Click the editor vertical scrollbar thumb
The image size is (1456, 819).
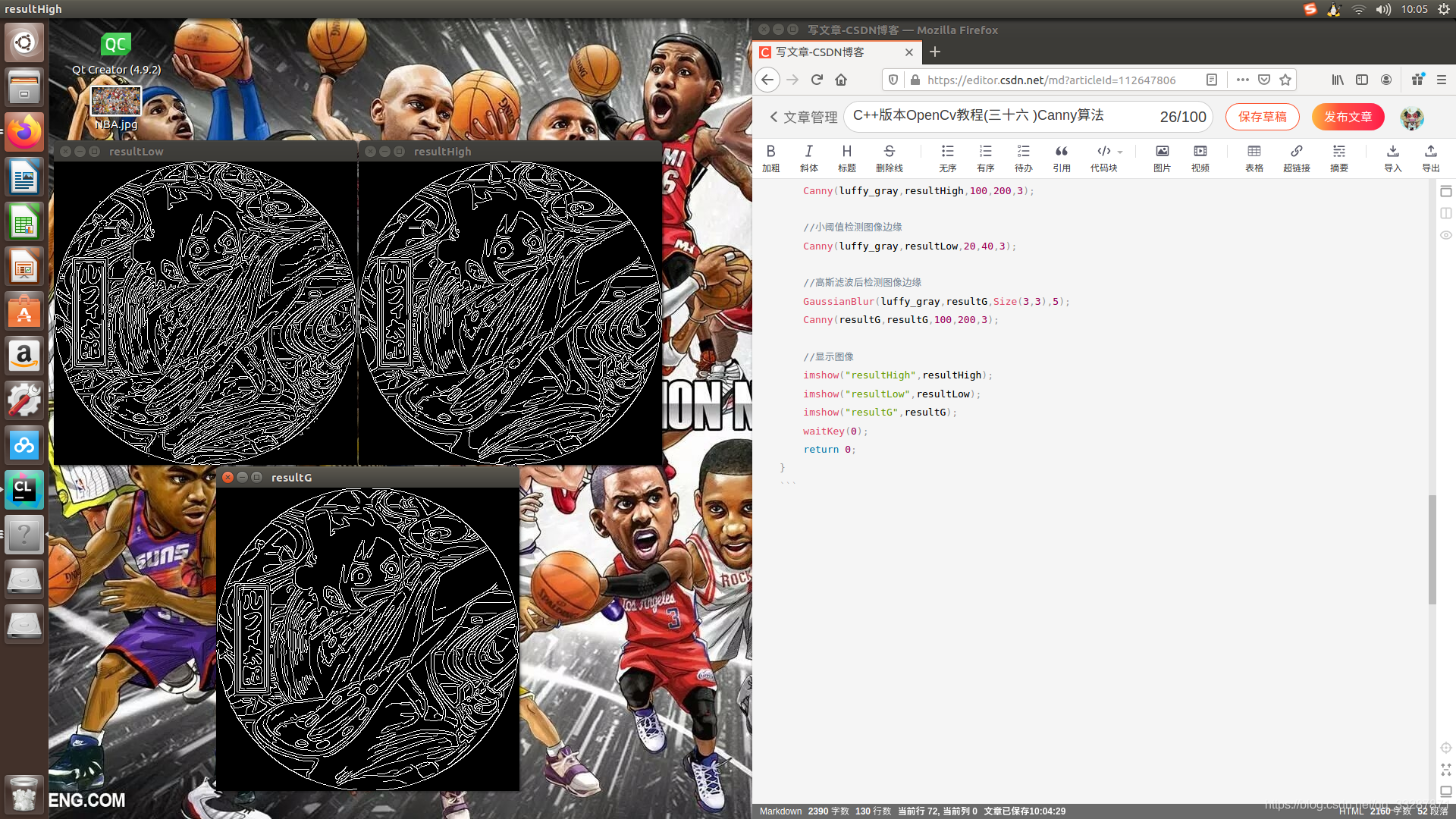(x=1432, y=550)
